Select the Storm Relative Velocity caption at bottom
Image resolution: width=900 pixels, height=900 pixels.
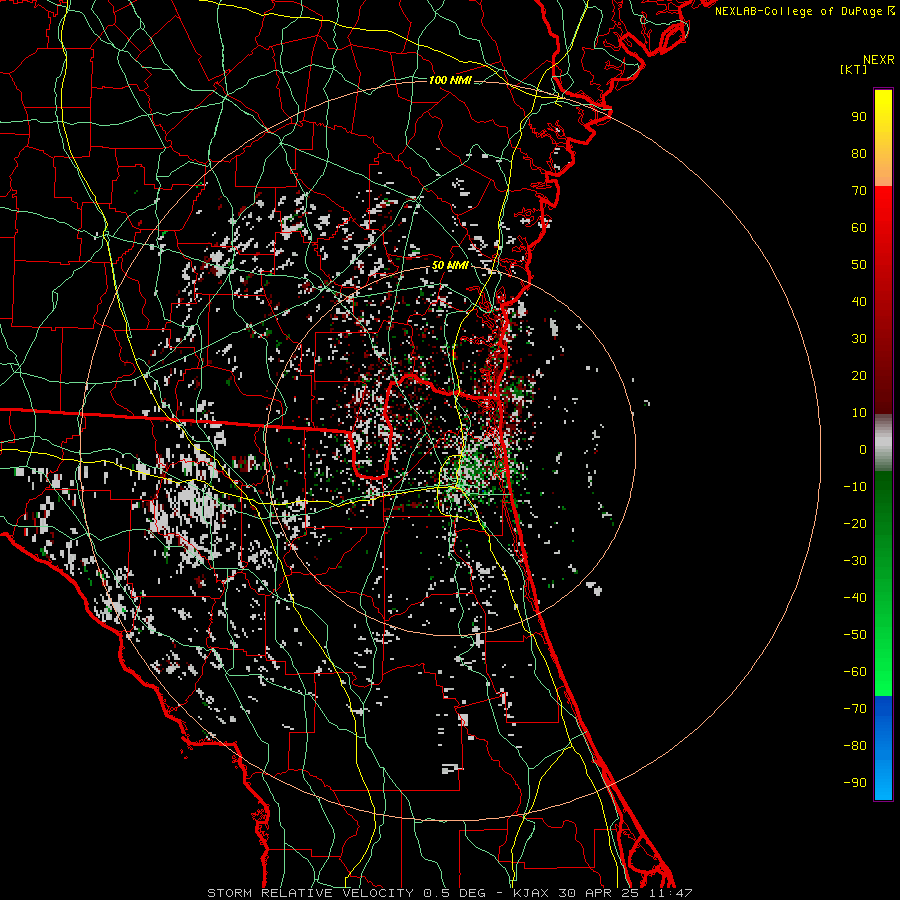point(449,893)
